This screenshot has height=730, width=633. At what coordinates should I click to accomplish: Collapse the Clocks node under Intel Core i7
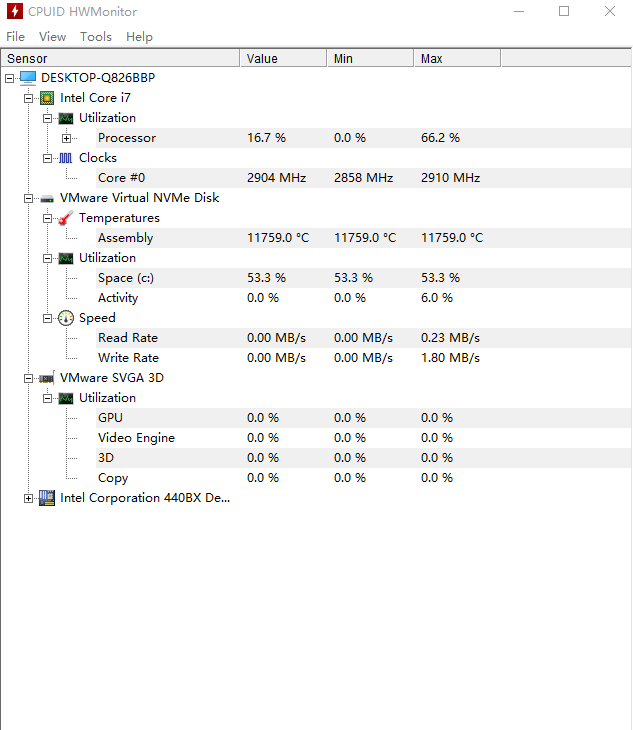pos(47,158)
